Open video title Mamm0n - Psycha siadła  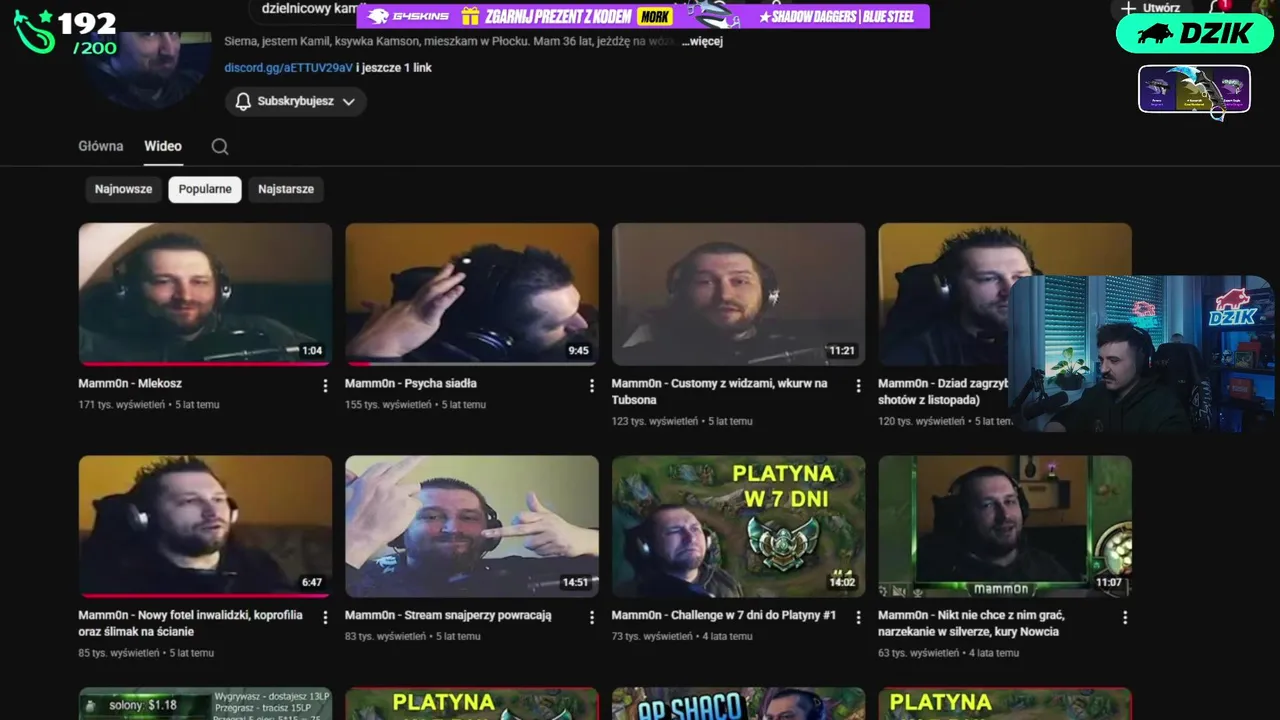tap(411, 383)
